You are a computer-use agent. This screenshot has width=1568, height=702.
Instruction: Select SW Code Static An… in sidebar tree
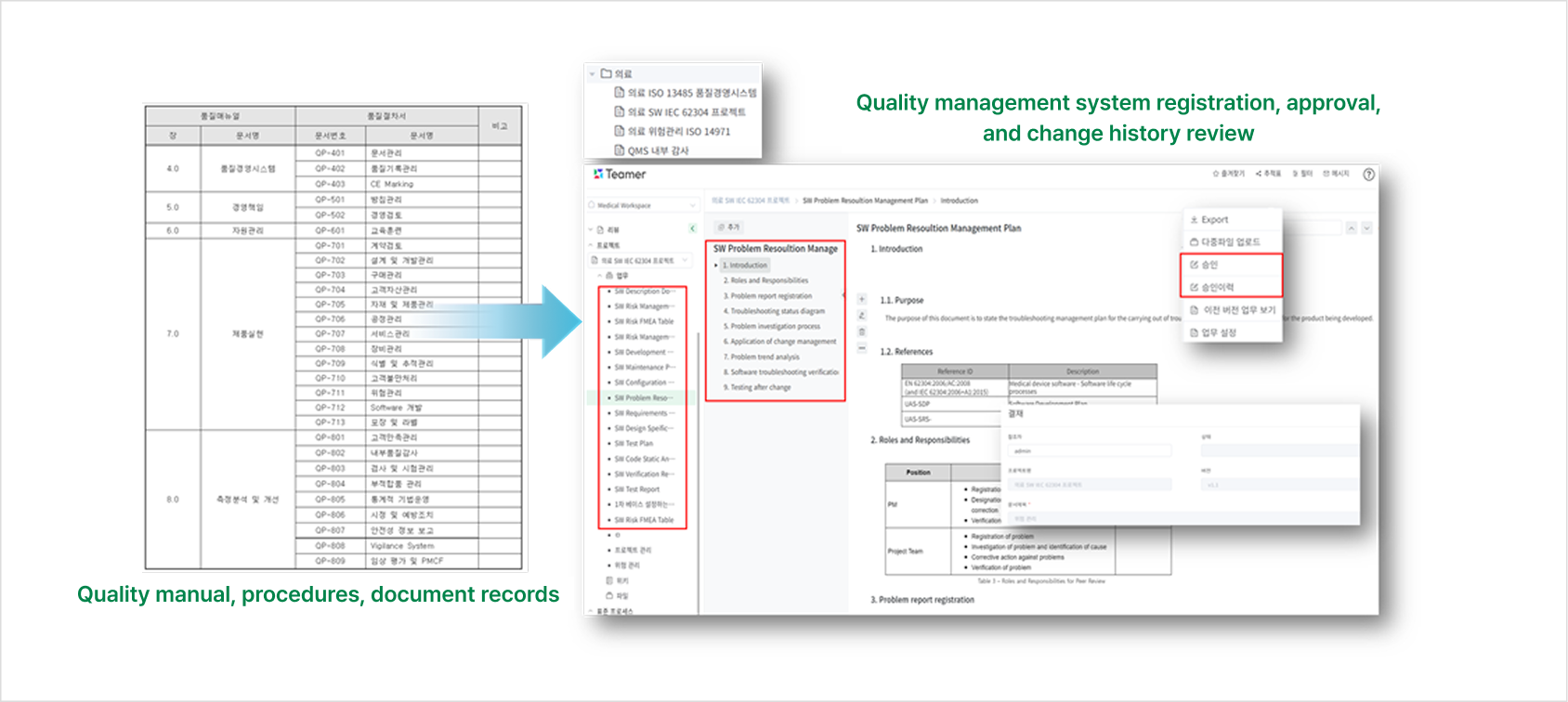[645, 459]
